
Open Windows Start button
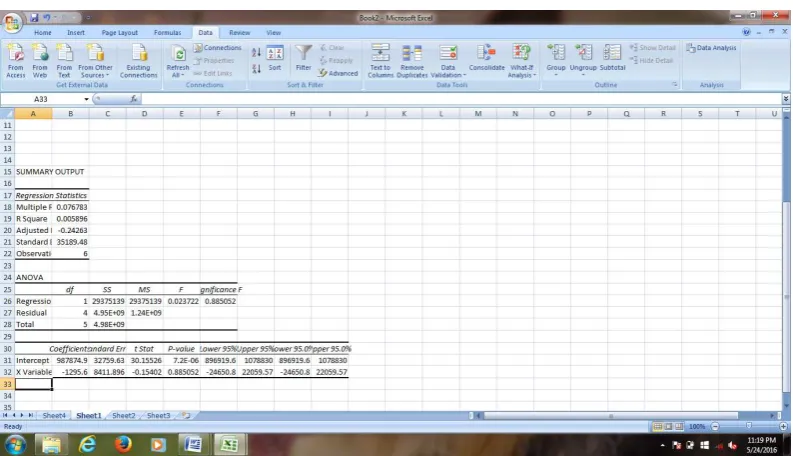click(x=15, y=445)
